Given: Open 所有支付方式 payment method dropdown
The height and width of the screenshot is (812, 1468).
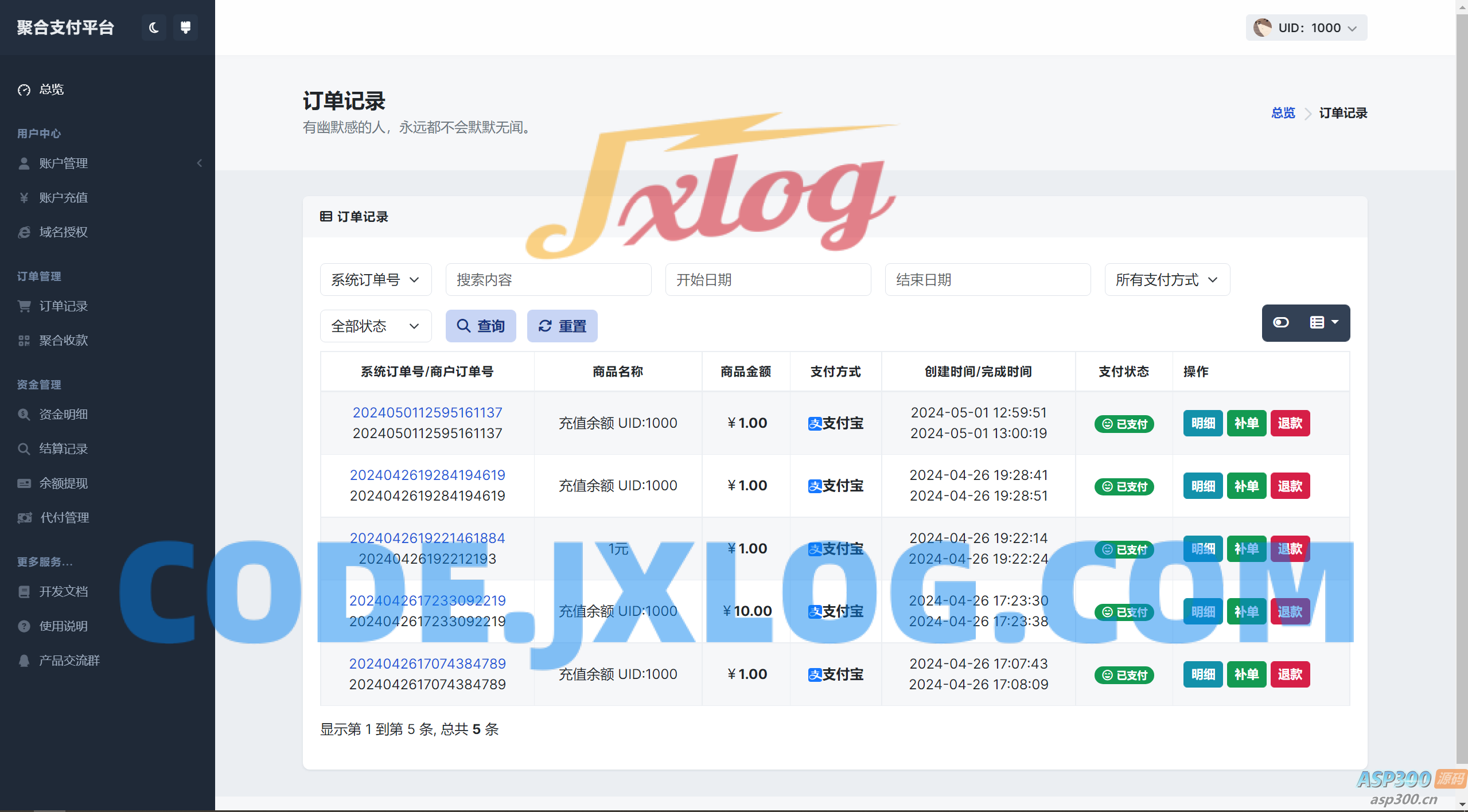Looking at the screenshot, I should [1166, 280].
